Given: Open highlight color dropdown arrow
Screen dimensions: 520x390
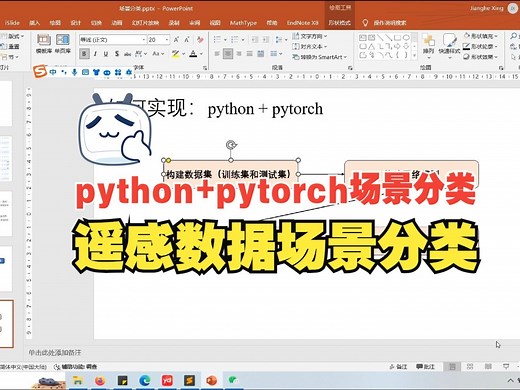Looking at the screenshot, I should tap(184, 54).
